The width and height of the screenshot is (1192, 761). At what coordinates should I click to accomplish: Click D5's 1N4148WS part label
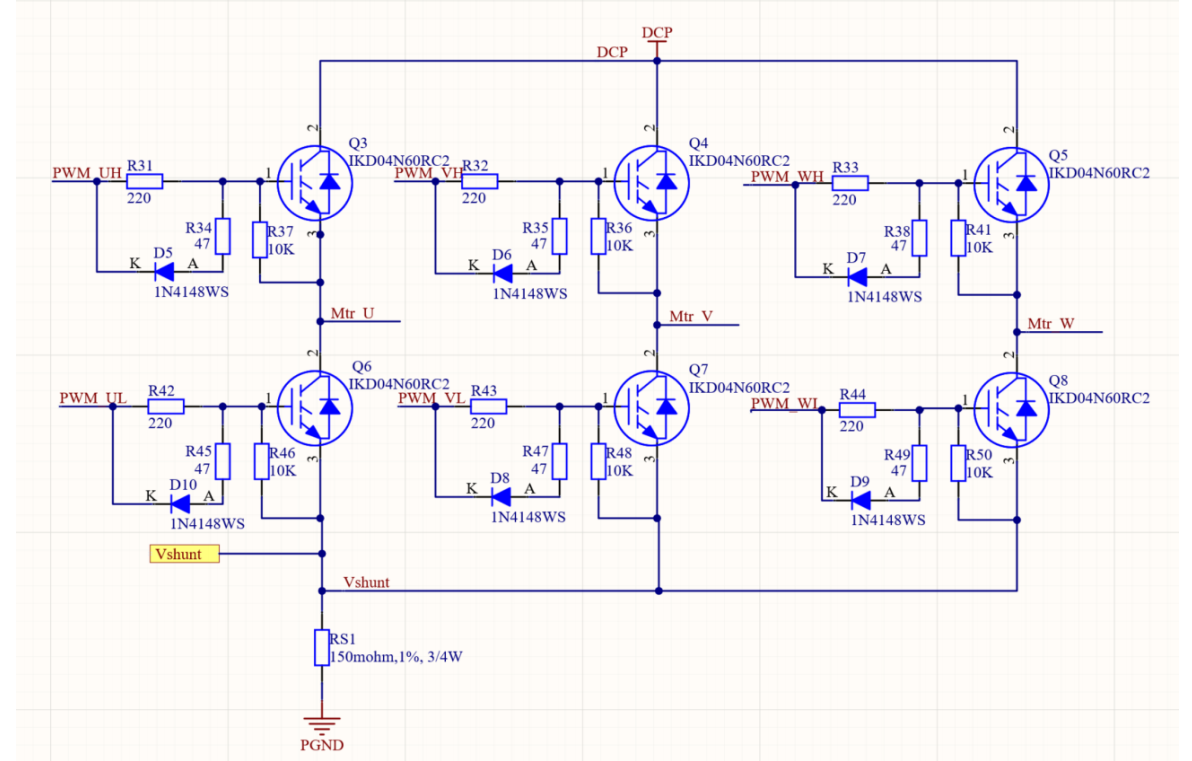coord(191,292)
